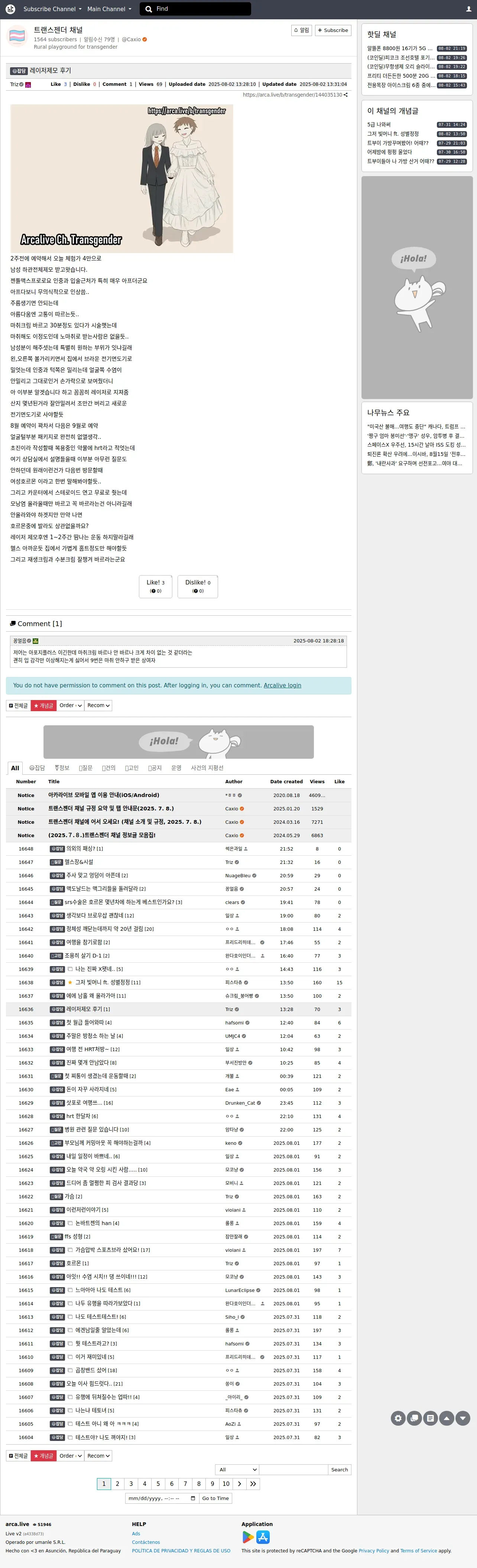Go to page 10 in pagination
The width and height of the screenshot is (477, 1568).
(226, 1483)
